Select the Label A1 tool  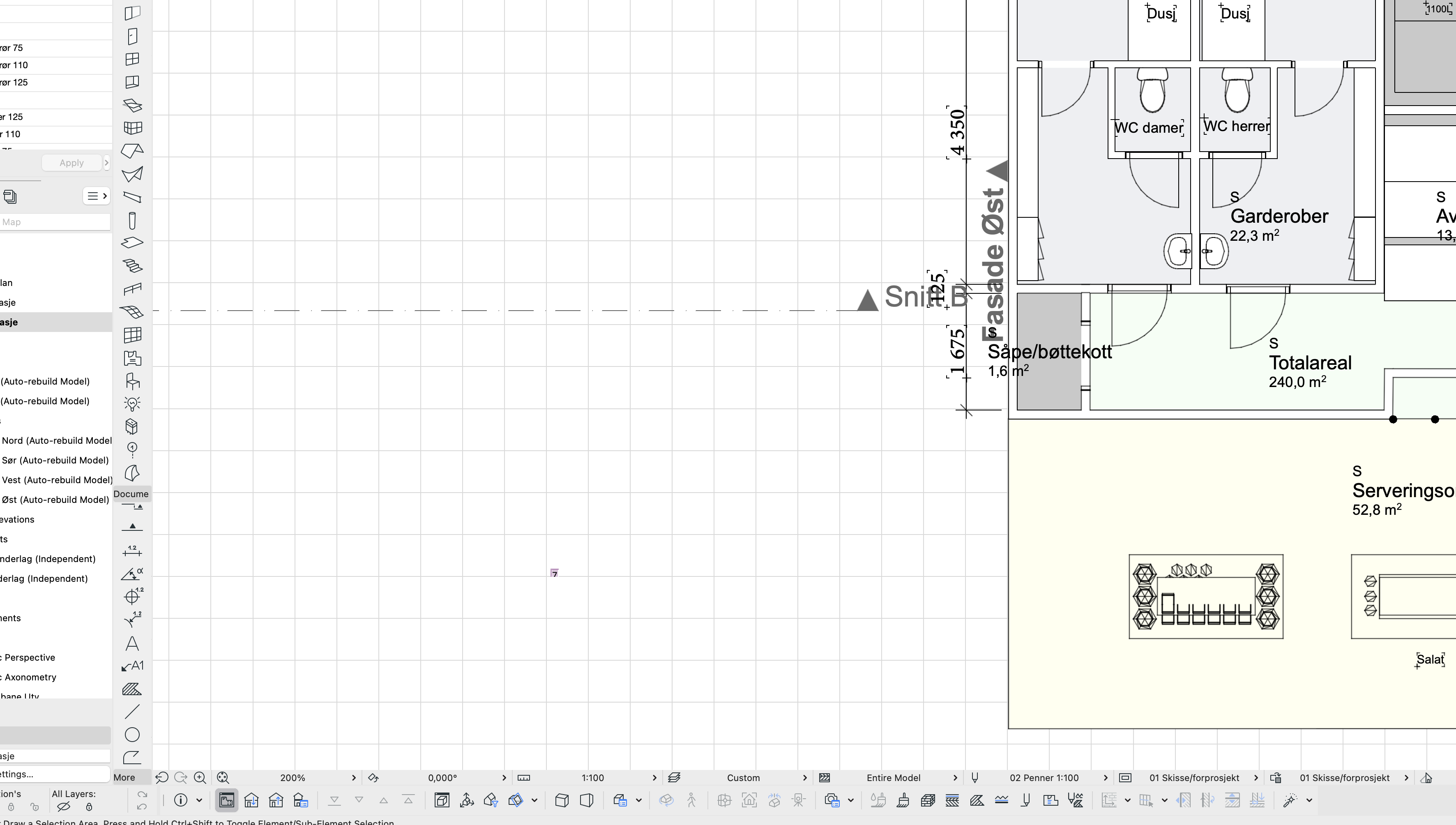coord(132,666)
